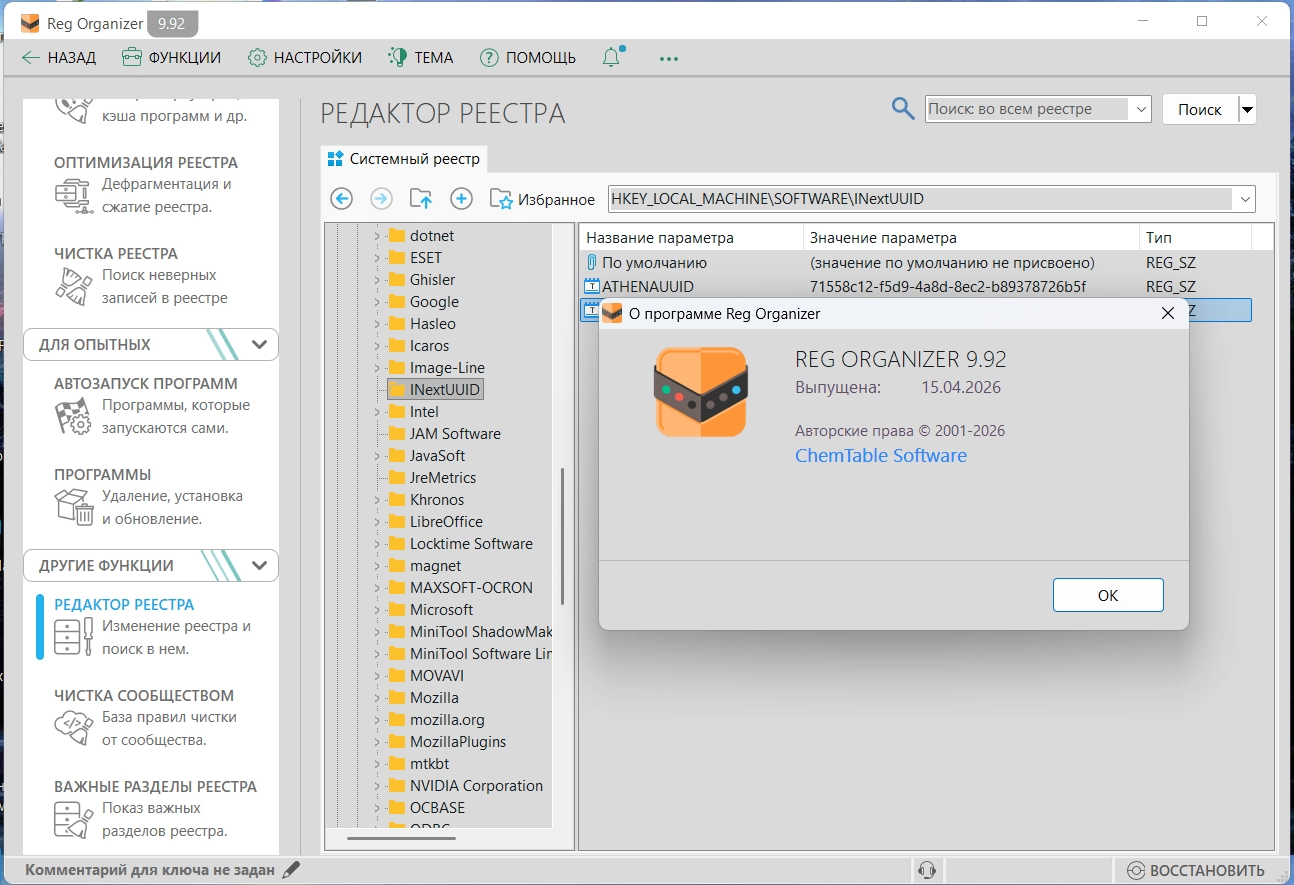1294x885 pixels.
Task: Open the notifications bell
Action: pyautogui.click(x=612, y=57)
